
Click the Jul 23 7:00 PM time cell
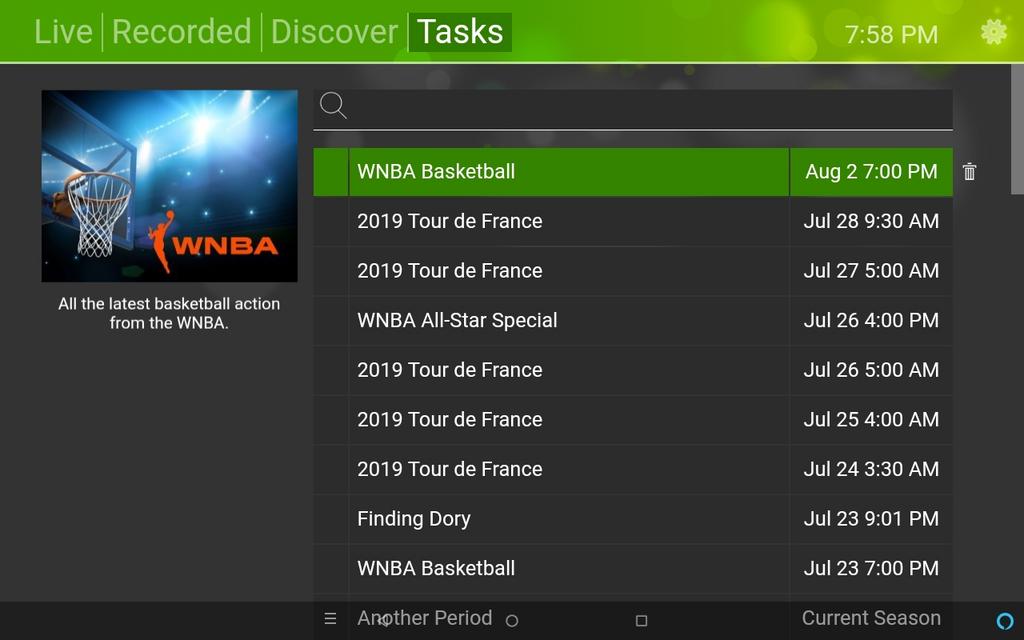pos(871,569)
